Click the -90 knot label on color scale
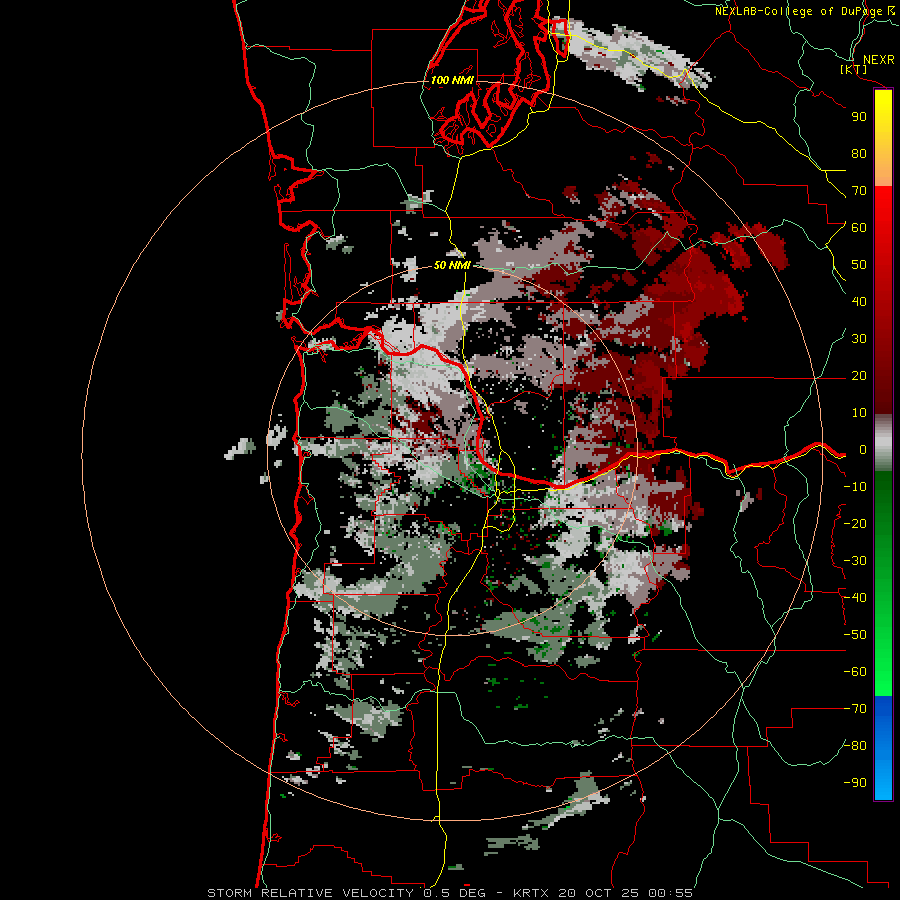900x900 pixels. point(855,783)
